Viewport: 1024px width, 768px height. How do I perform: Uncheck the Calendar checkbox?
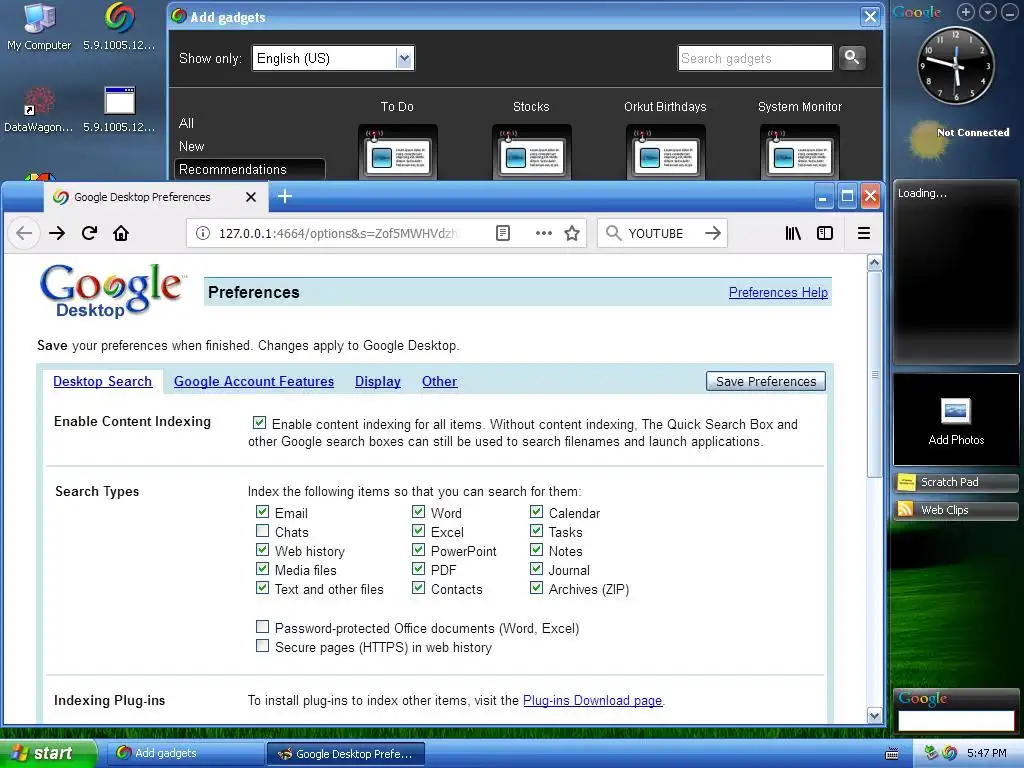(x=536, y=512)
